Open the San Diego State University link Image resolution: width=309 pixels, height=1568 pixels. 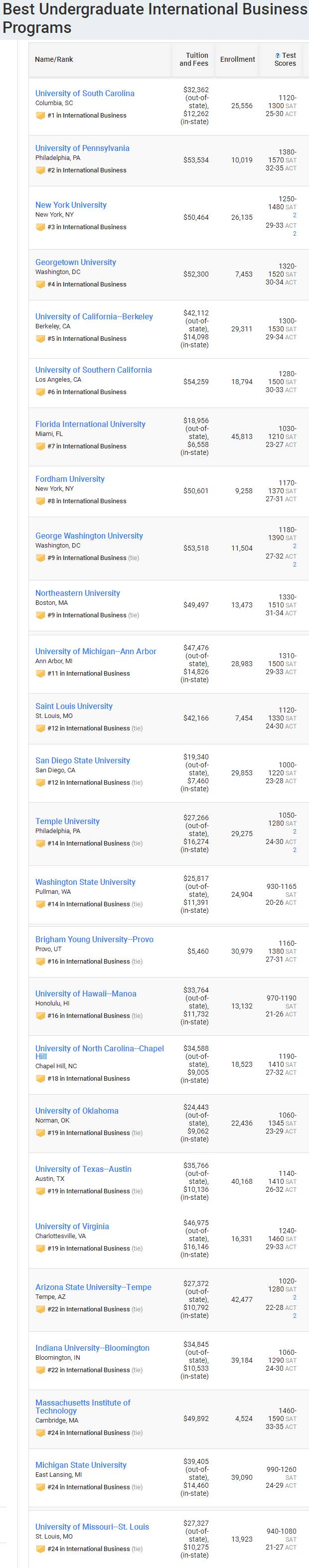tap(82, 760)
